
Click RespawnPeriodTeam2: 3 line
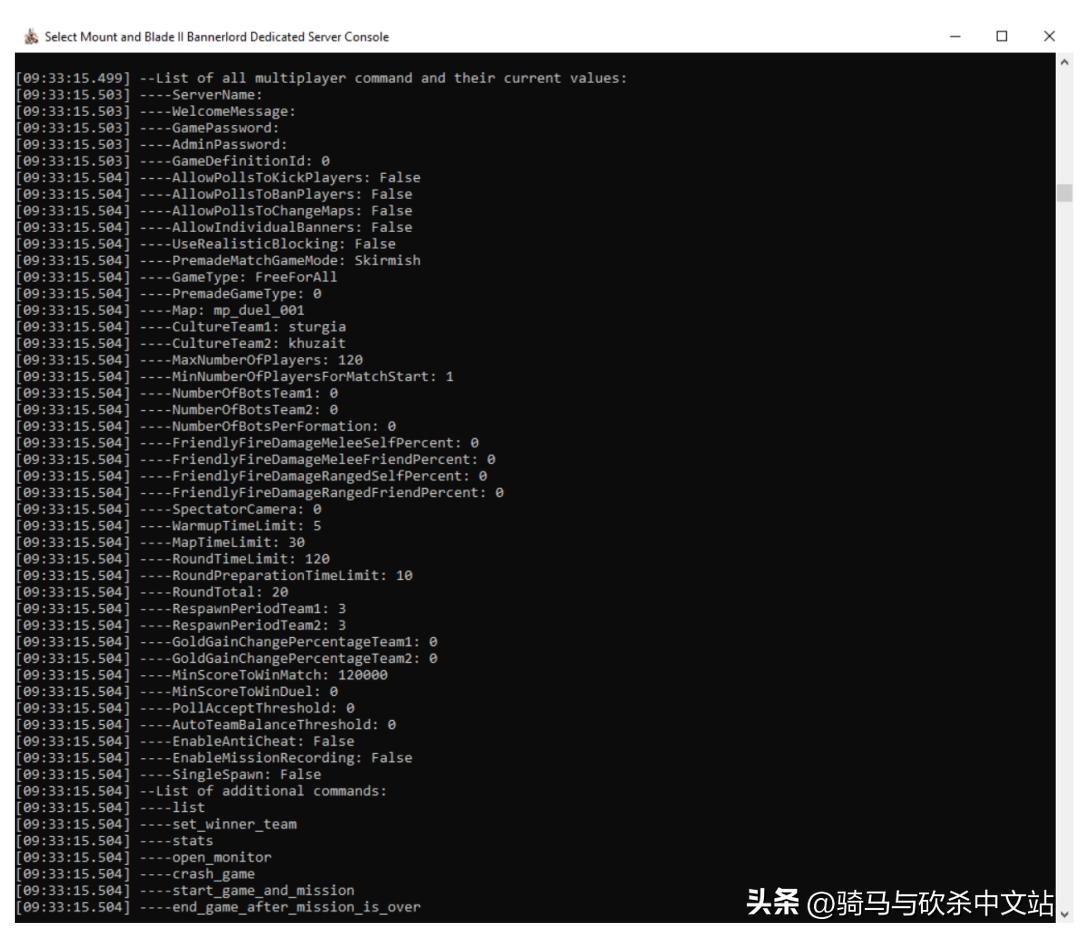pyautogui.click(x=180, y=625)
